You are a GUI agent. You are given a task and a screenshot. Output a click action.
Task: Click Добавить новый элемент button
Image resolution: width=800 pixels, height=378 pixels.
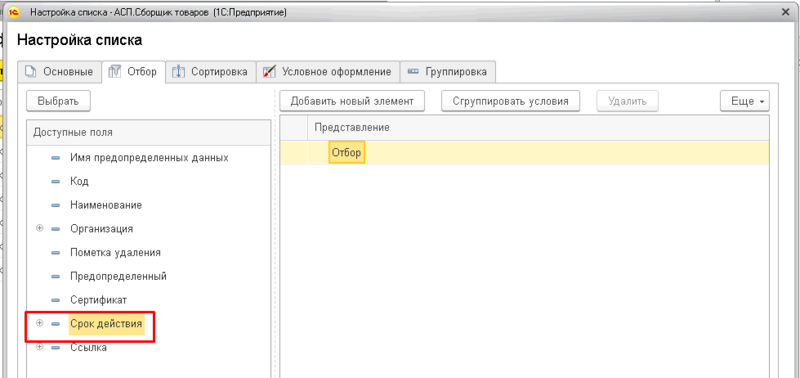point(352,101)
